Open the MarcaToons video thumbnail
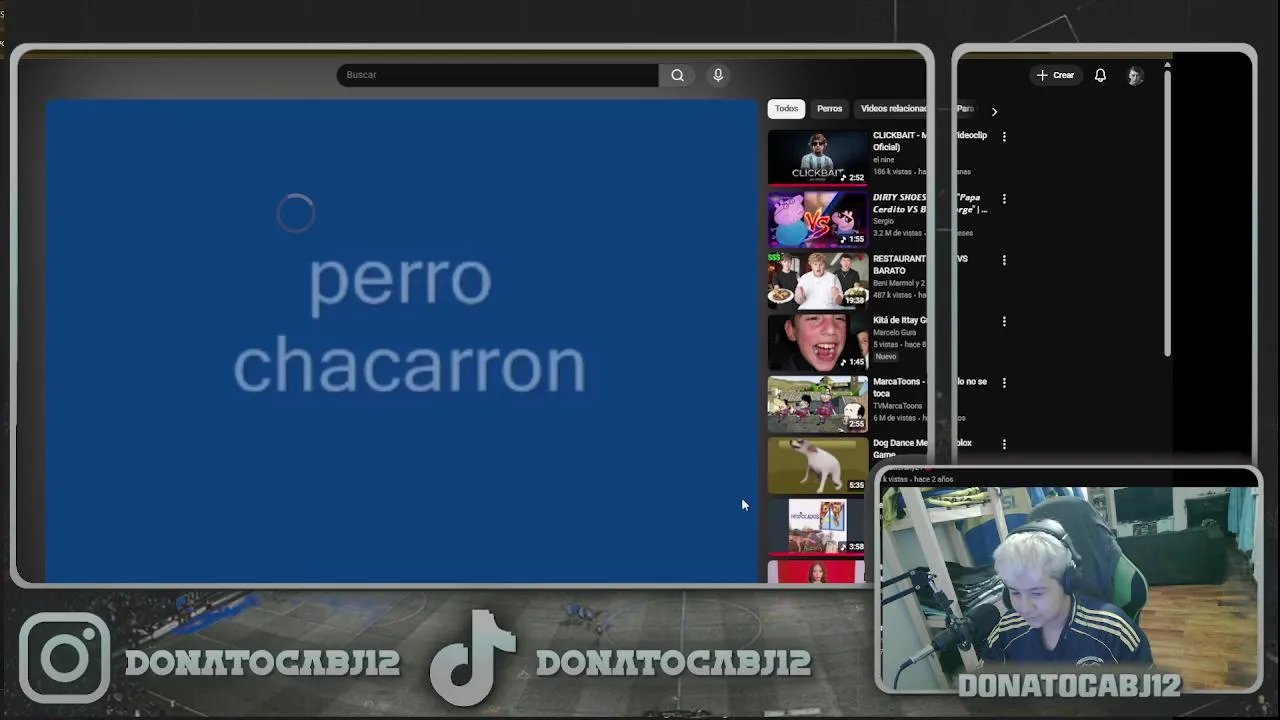 click(817, 404)
